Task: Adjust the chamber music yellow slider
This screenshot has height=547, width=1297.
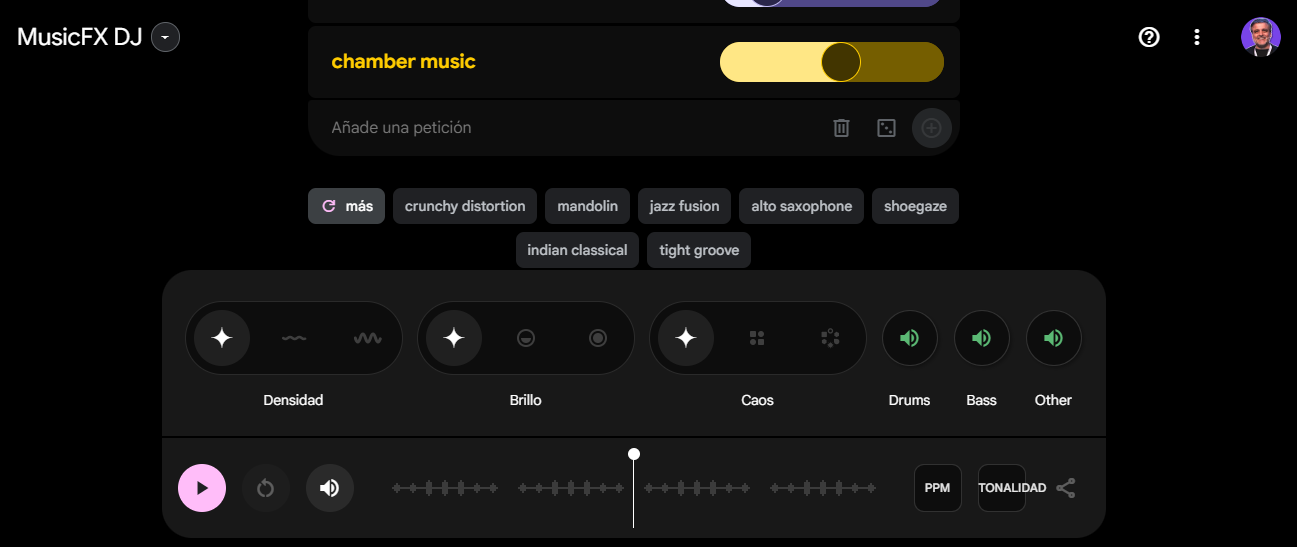Action: 832,62
